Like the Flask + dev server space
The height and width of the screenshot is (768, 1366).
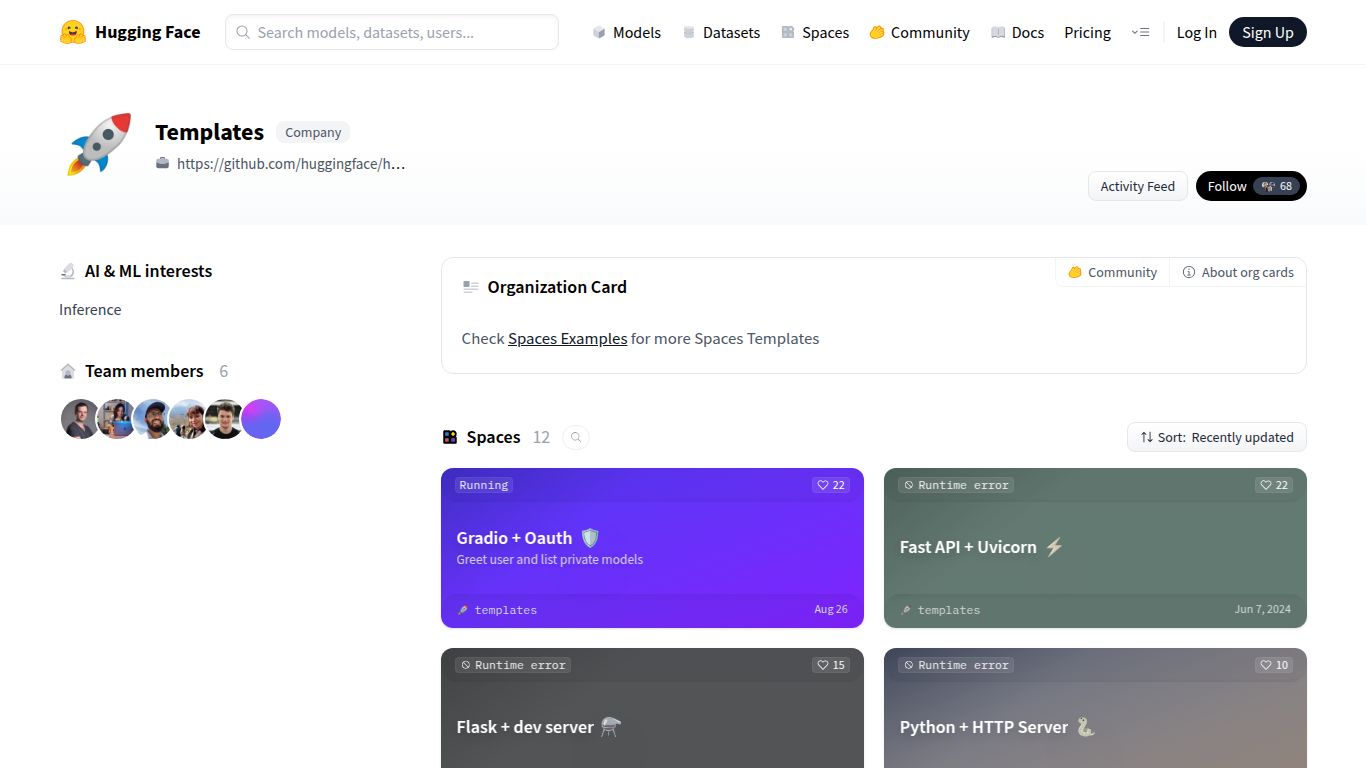click(x=831, y=665)
